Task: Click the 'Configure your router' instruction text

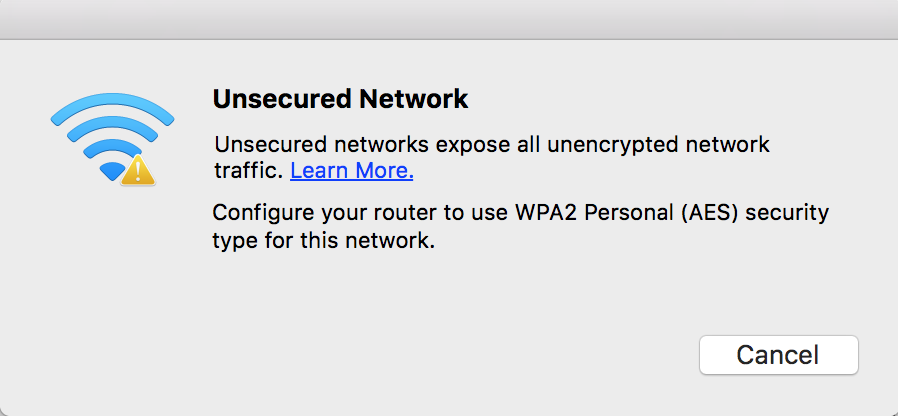Action: (521, 226)
